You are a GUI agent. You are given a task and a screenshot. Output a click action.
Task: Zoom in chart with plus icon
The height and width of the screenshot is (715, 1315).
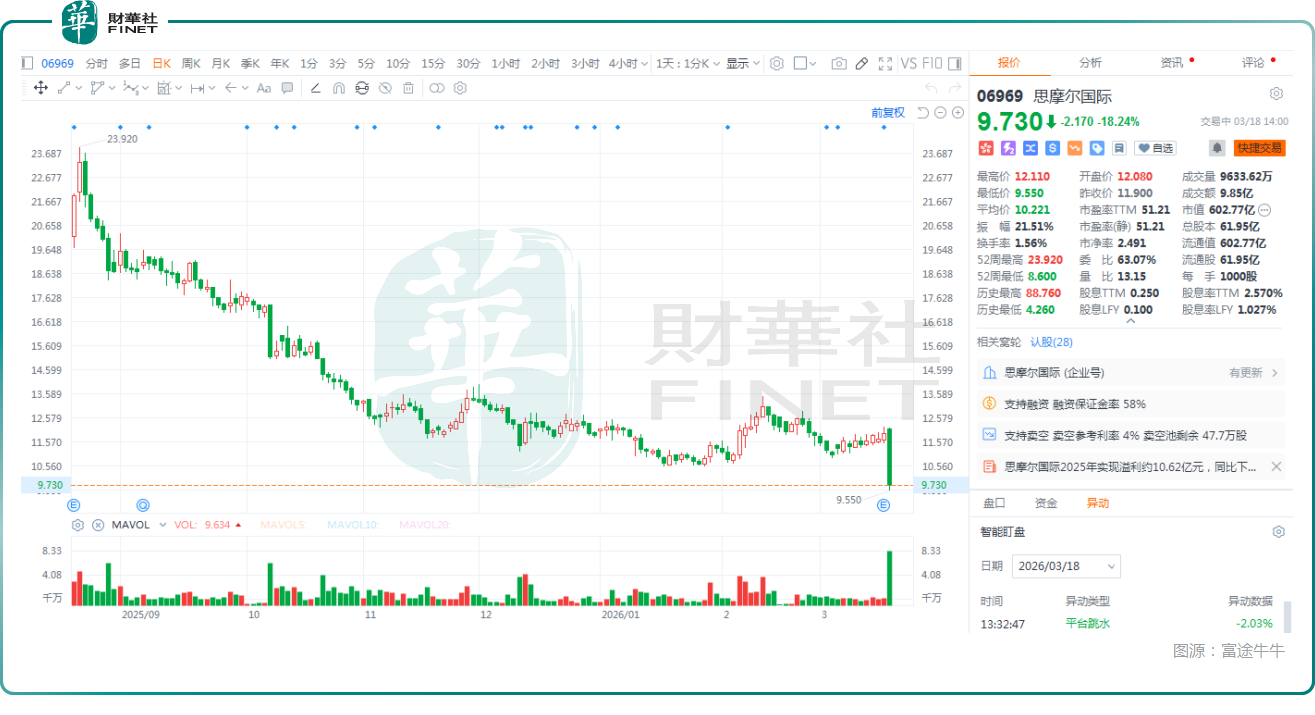click(959, 113)
